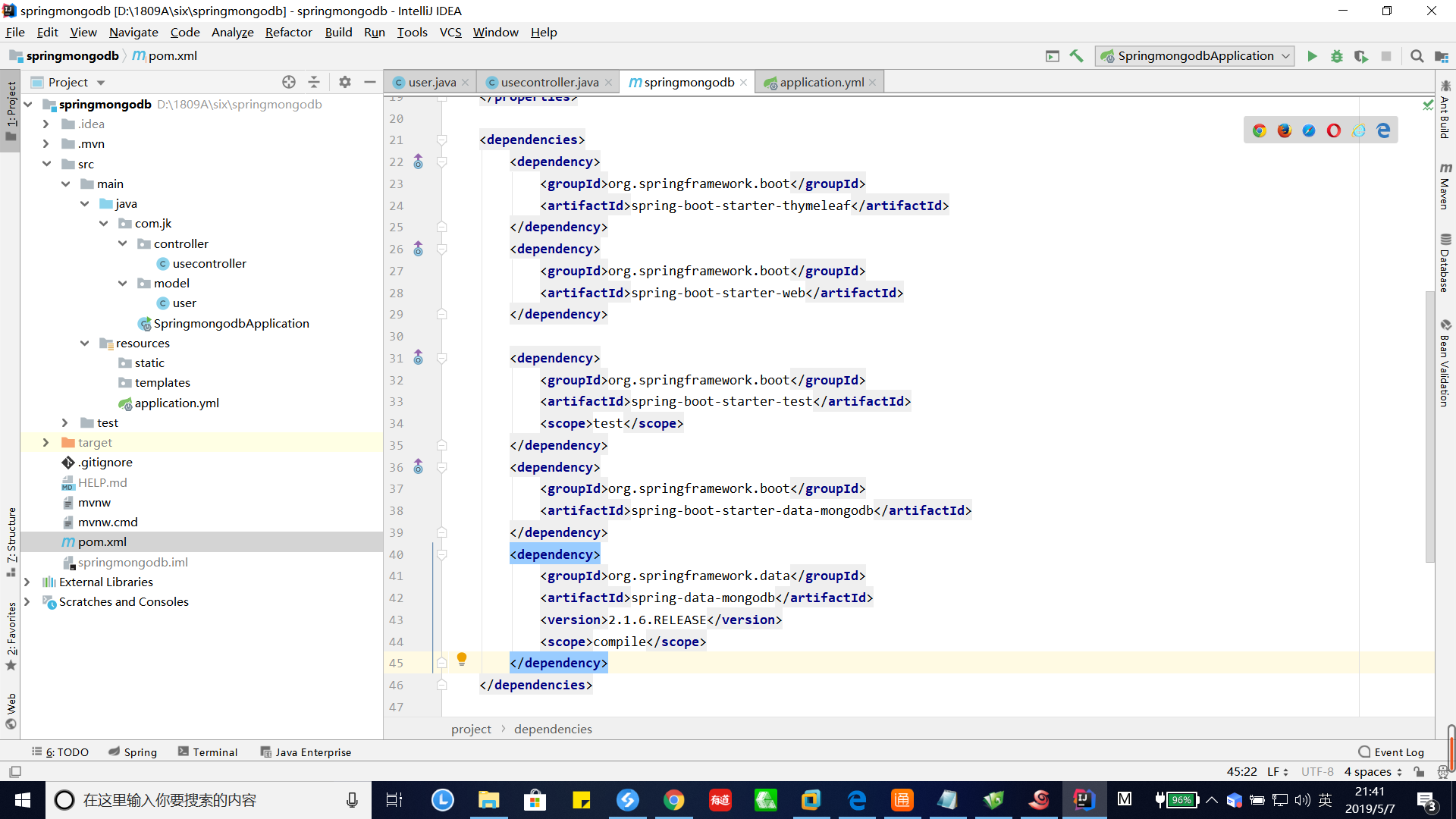Viewport: 1456px width, 819px height.
Task: Fold dependencies block at line 21
Action: coord(442,140)
